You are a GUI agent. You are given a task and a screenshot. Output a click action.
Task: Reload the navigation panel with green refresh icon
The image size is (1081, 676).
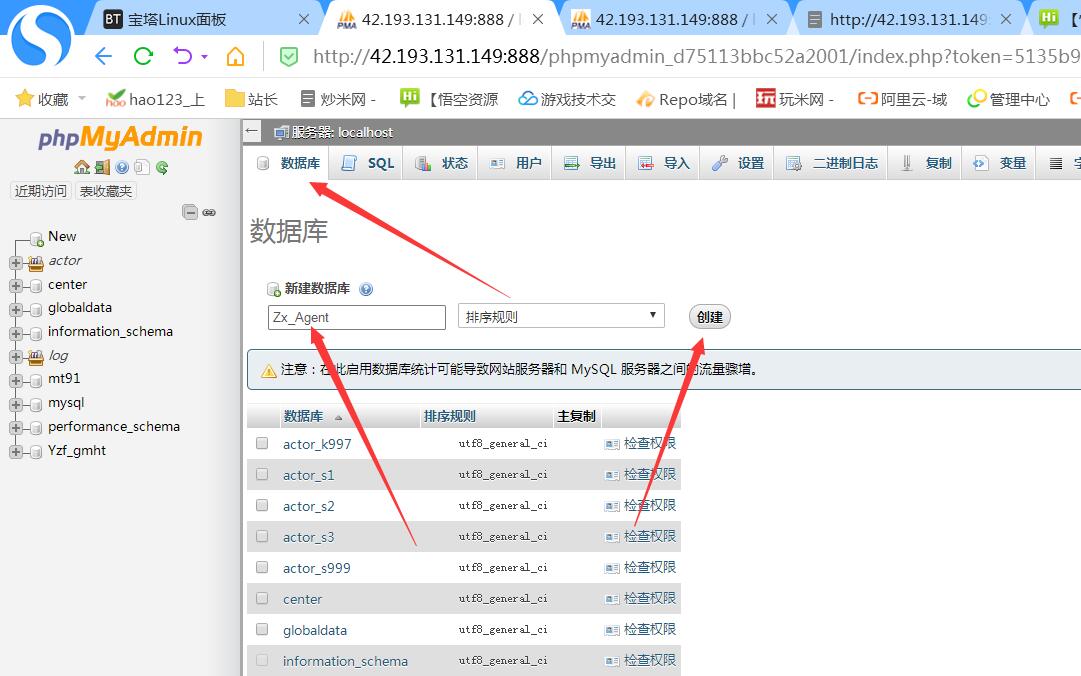click(162, 167)
